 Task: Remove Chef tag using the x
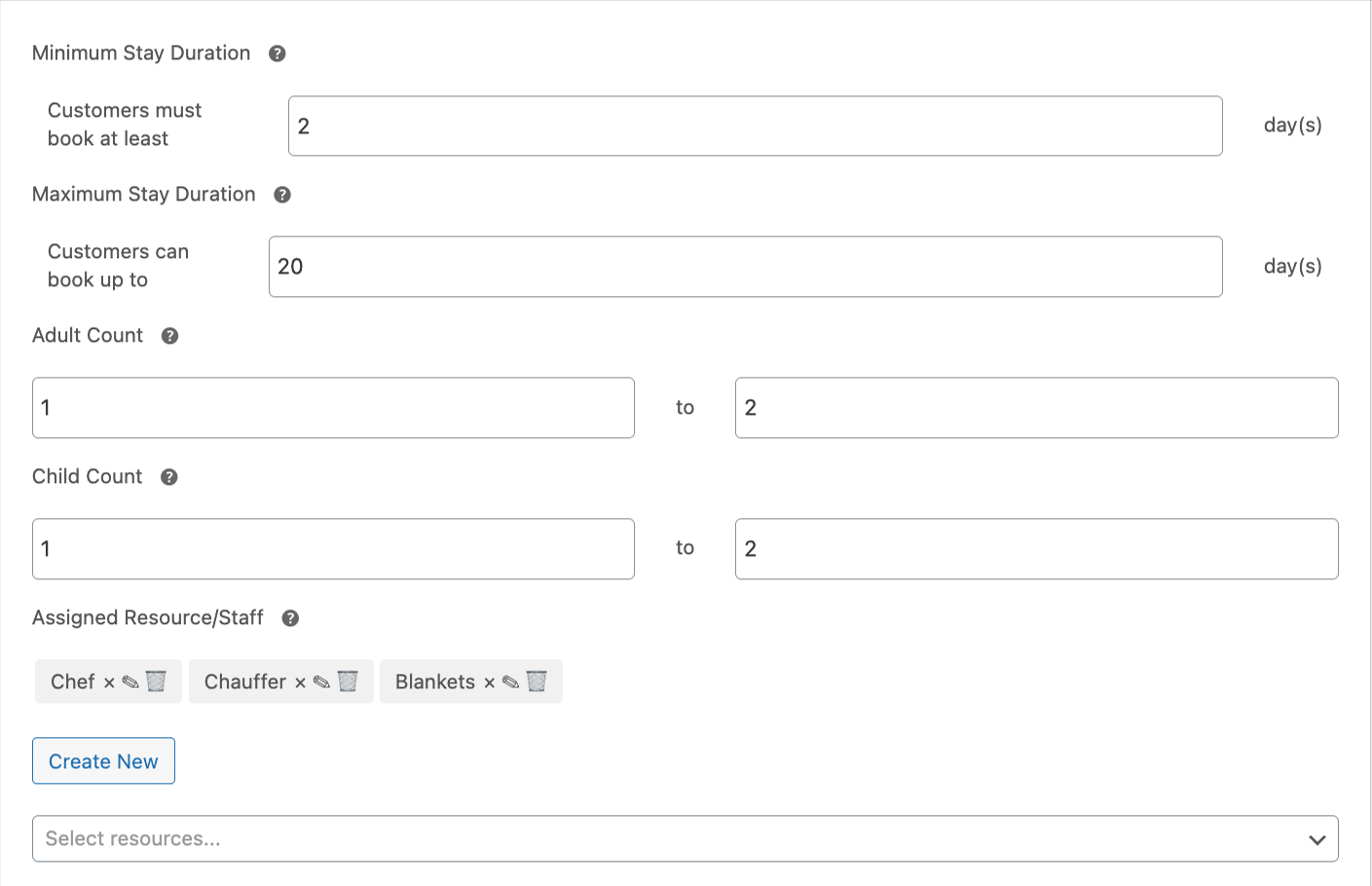[x=109, y=683]
